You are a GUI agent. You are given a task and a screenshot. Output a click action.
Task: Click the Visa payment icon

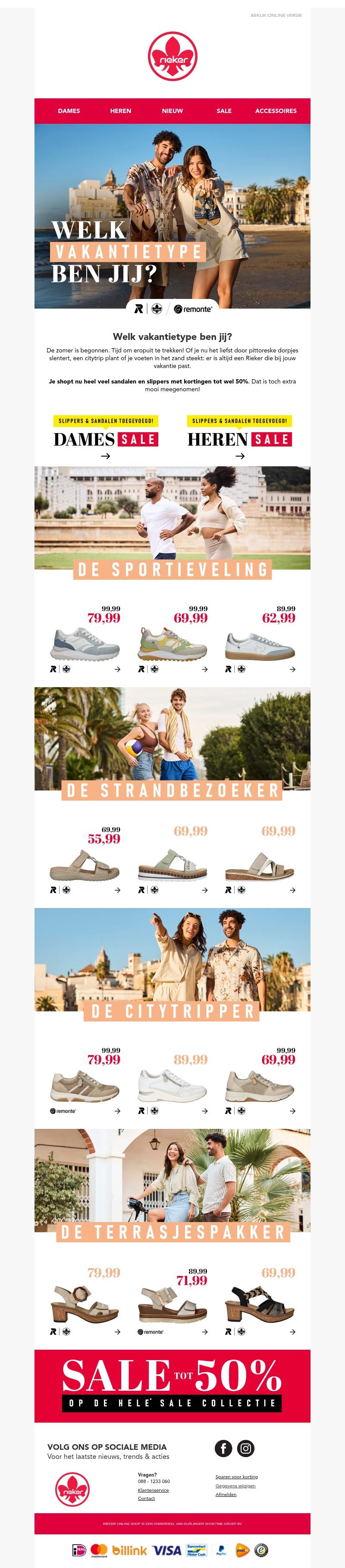pyautogui.click(x=167, y=1550)
